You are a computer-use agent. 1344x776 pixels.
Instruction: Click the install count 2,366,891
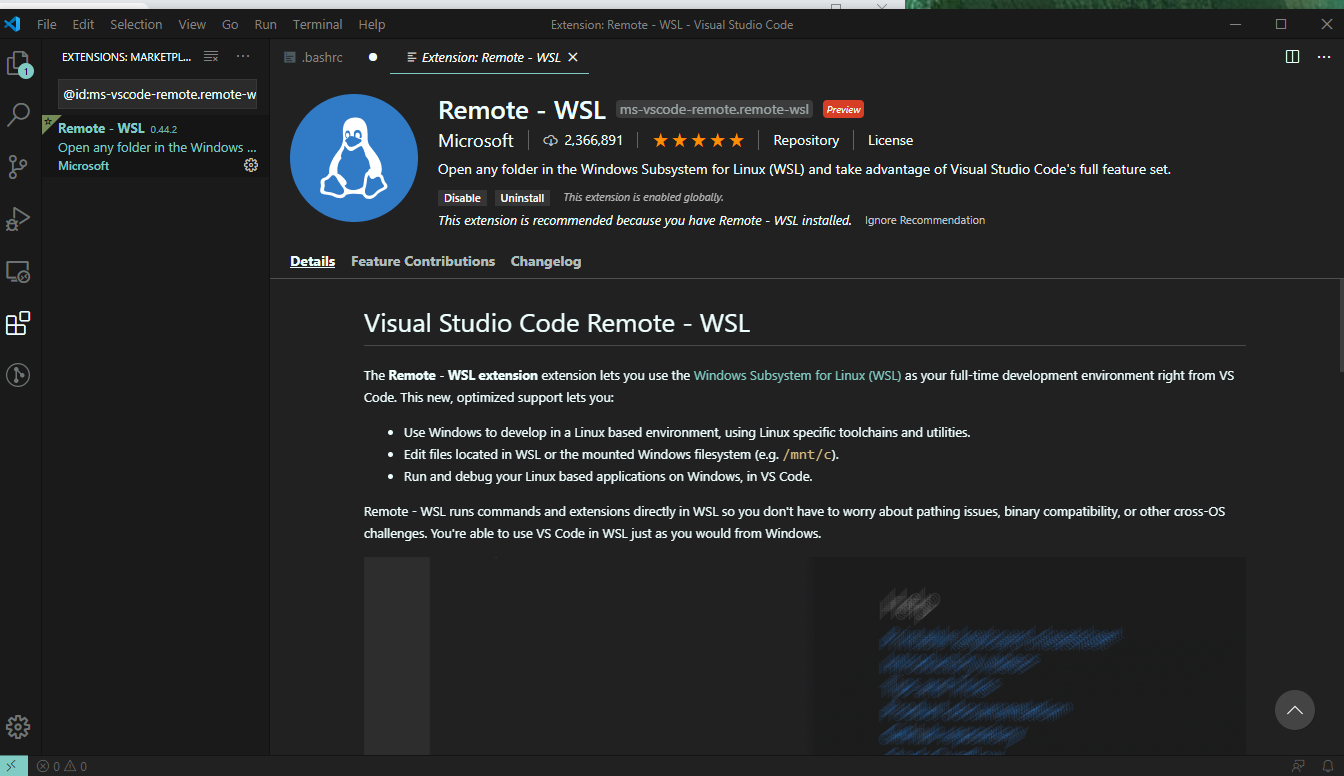[583, 140]
